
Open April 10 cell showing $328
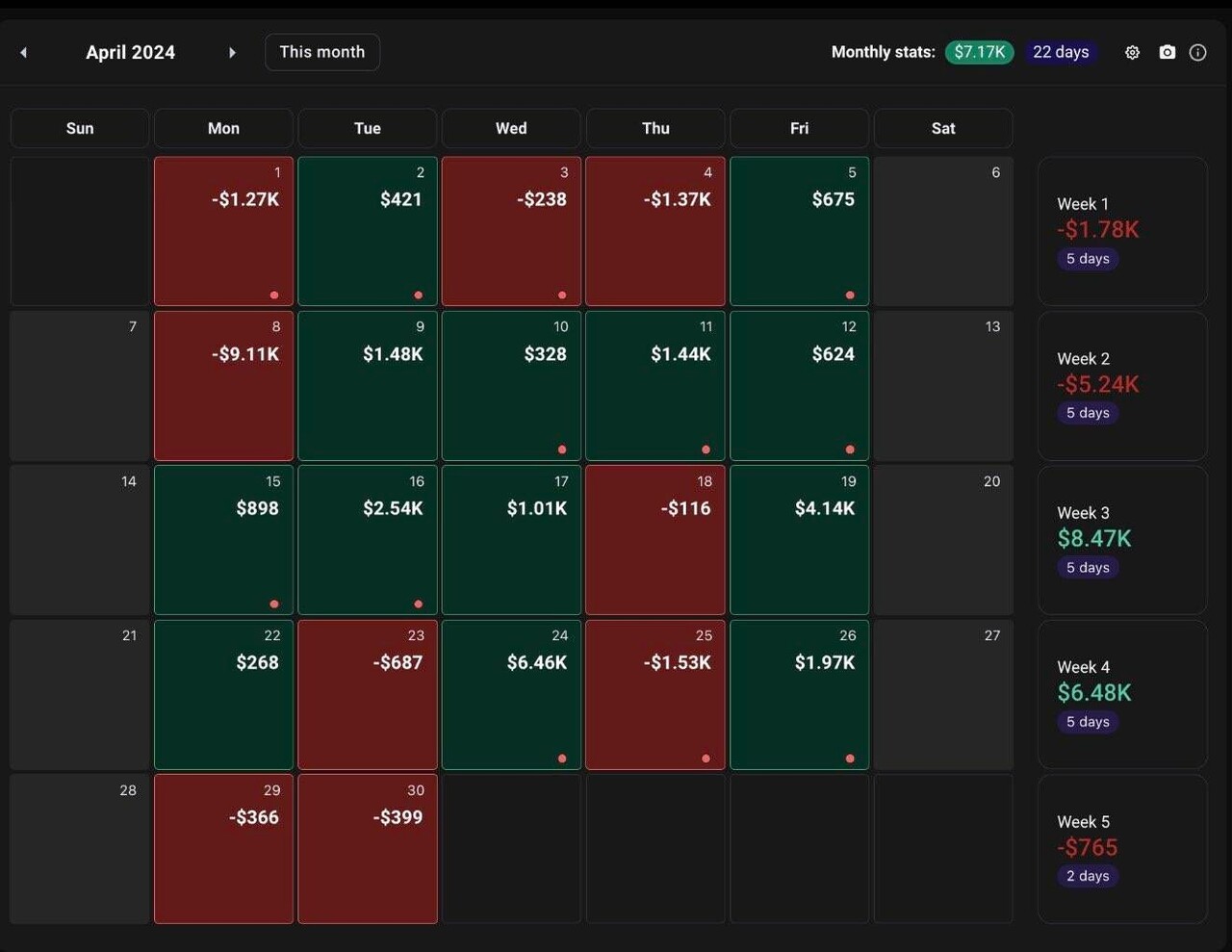[x=511, y=386]
